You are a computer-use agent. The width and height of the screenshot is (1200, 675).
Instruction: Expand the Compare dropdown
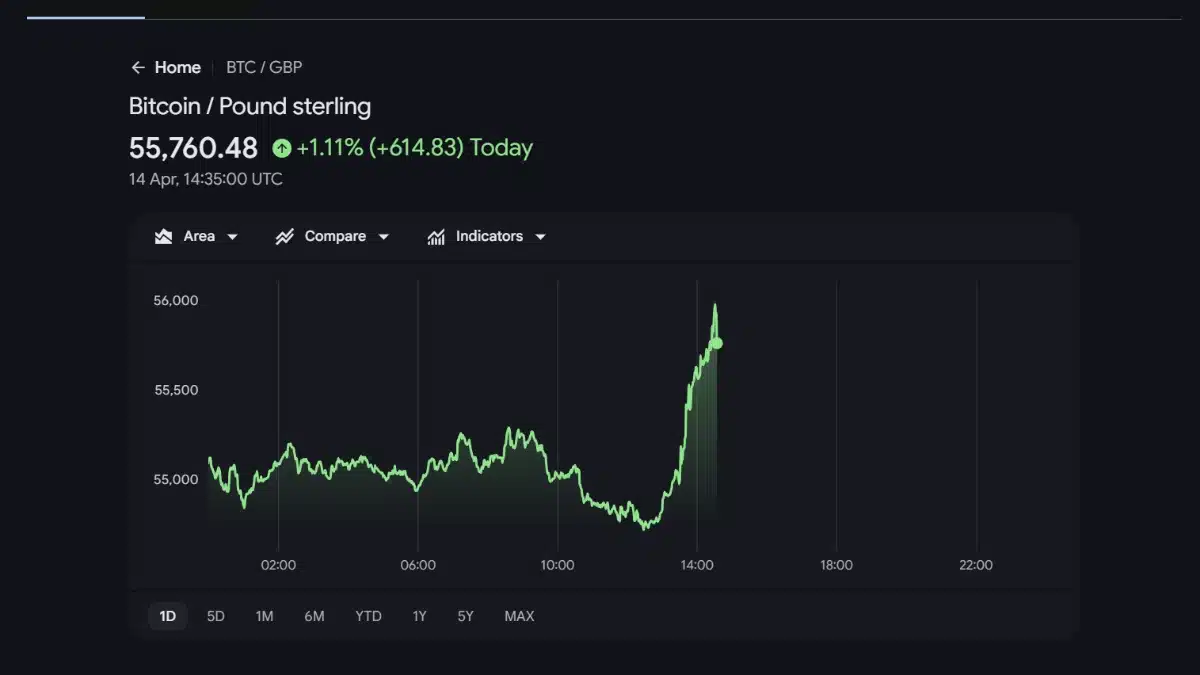pos(383,236)
